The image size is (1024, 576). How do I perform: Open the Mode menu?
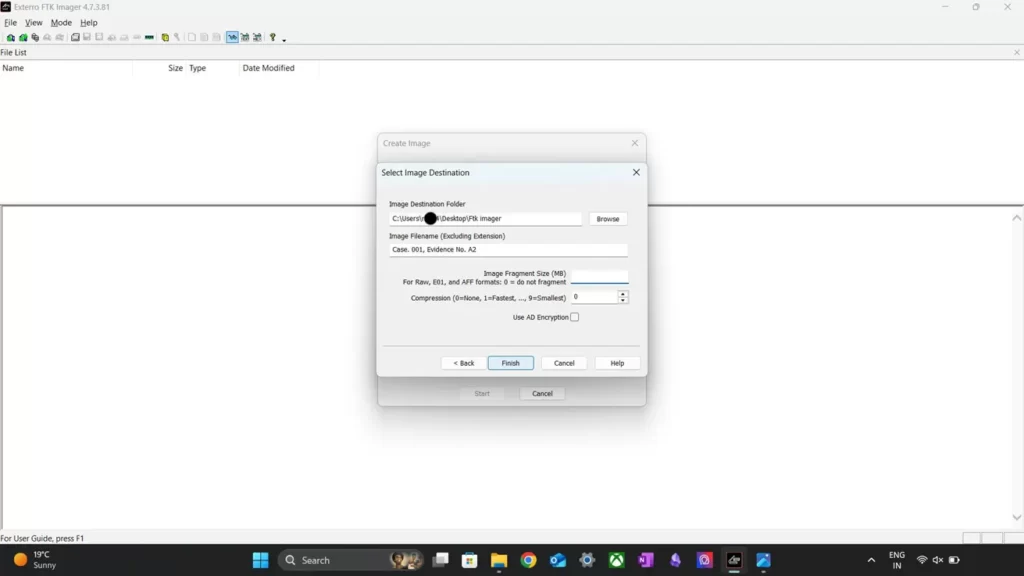(x=61, y=23)
